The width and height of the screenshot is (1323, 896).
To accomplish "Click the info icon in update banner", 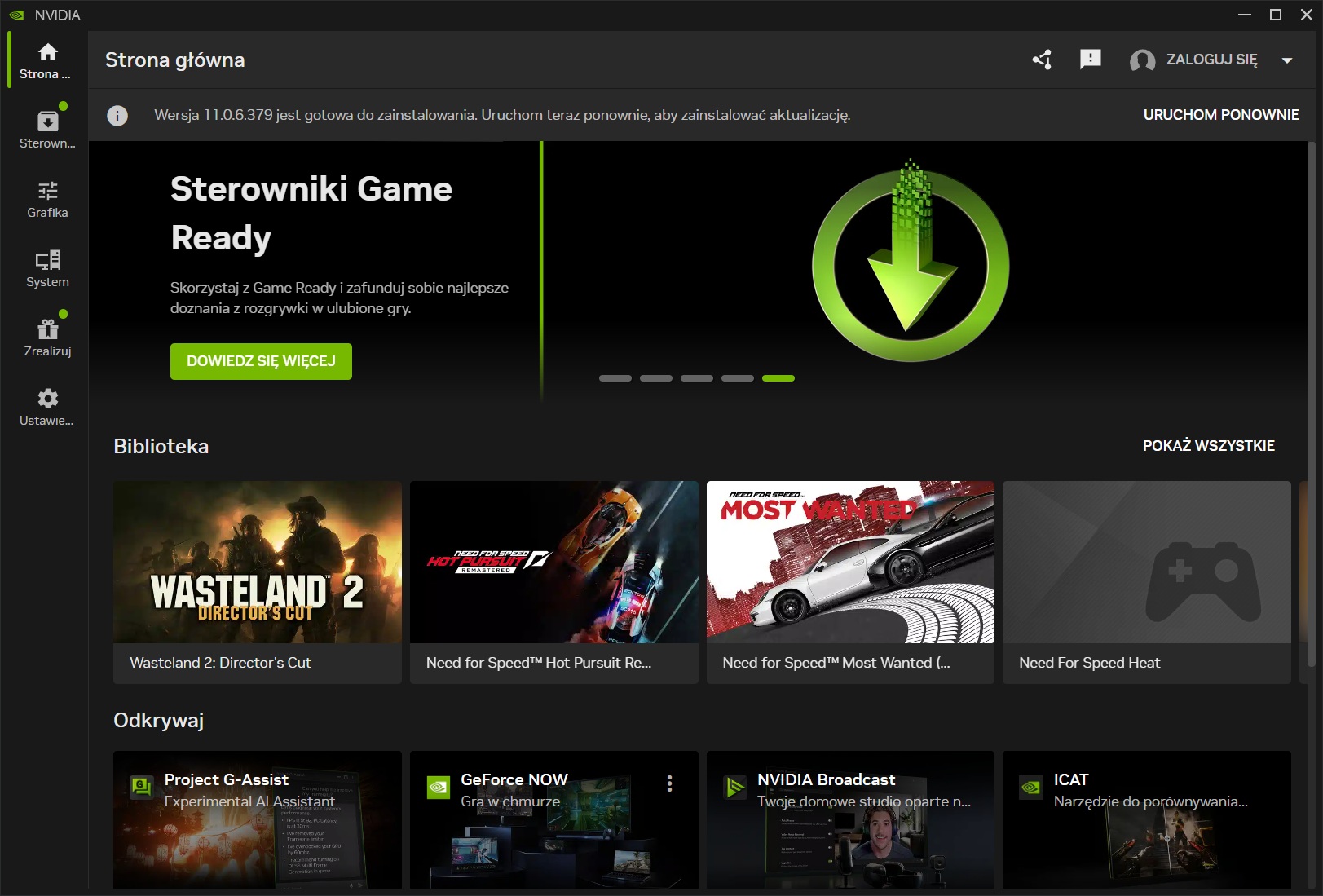I will click(x=117, y=116).
